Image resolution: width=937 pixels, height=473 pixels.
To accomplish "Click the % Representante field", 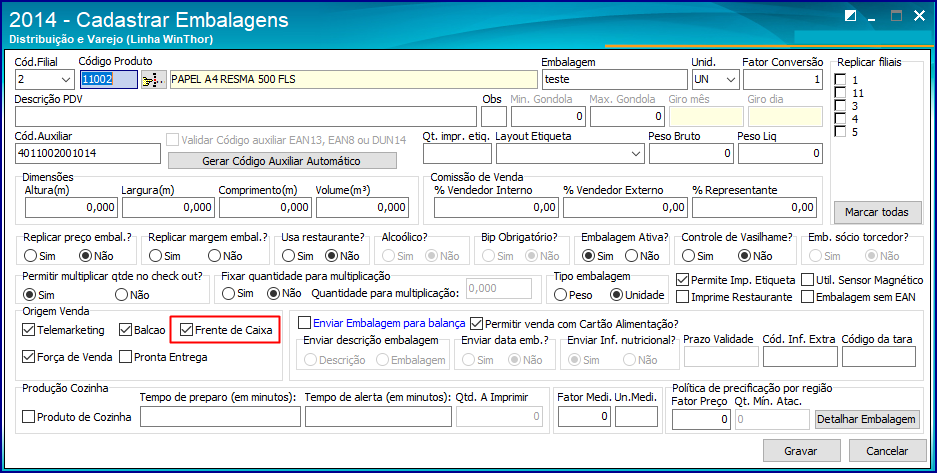I will click(x=755, y=207).
